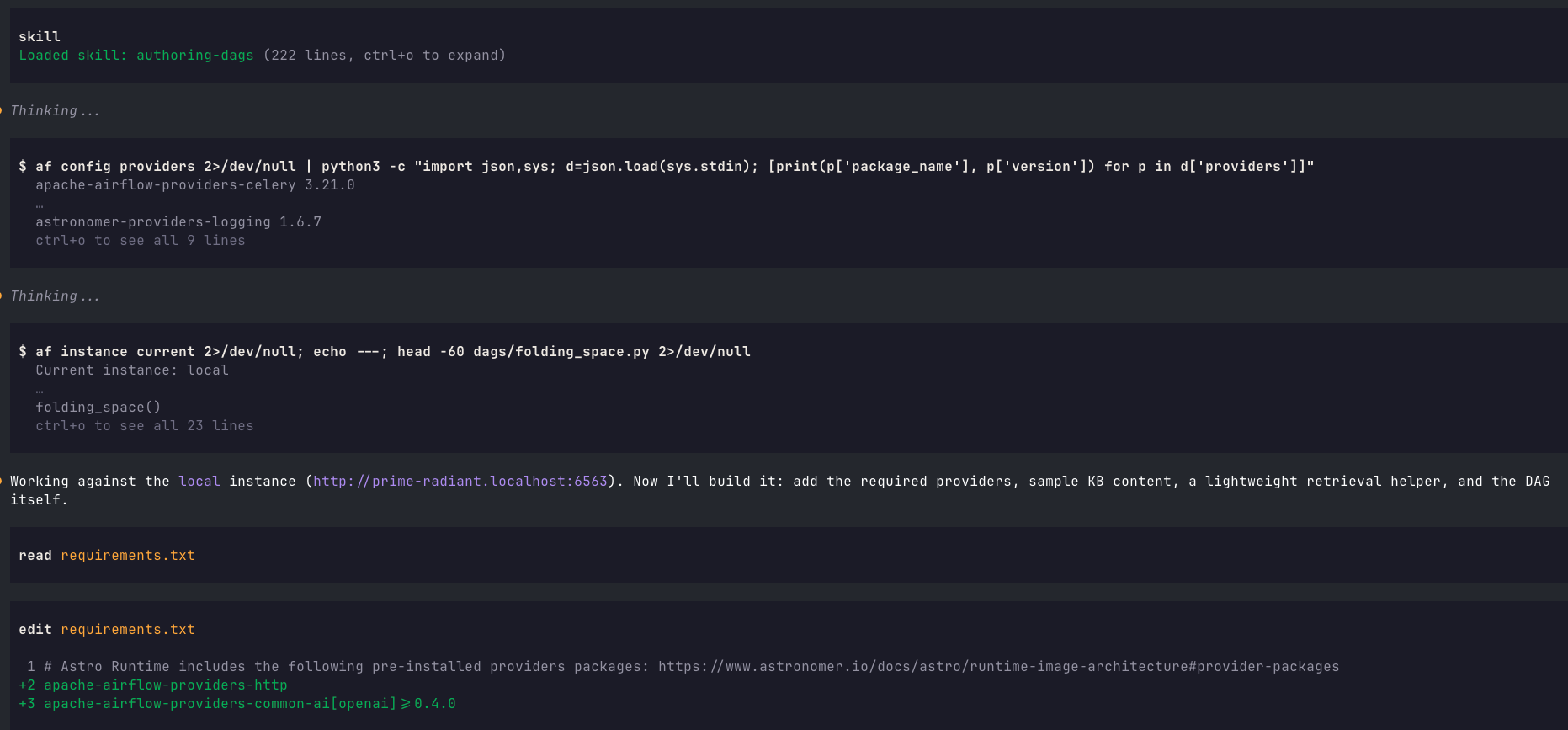Click the '(222 lines, ctrl+o to expand)' hint
The width and height of the screenshot is (1568, 730).
click(385, 56)
